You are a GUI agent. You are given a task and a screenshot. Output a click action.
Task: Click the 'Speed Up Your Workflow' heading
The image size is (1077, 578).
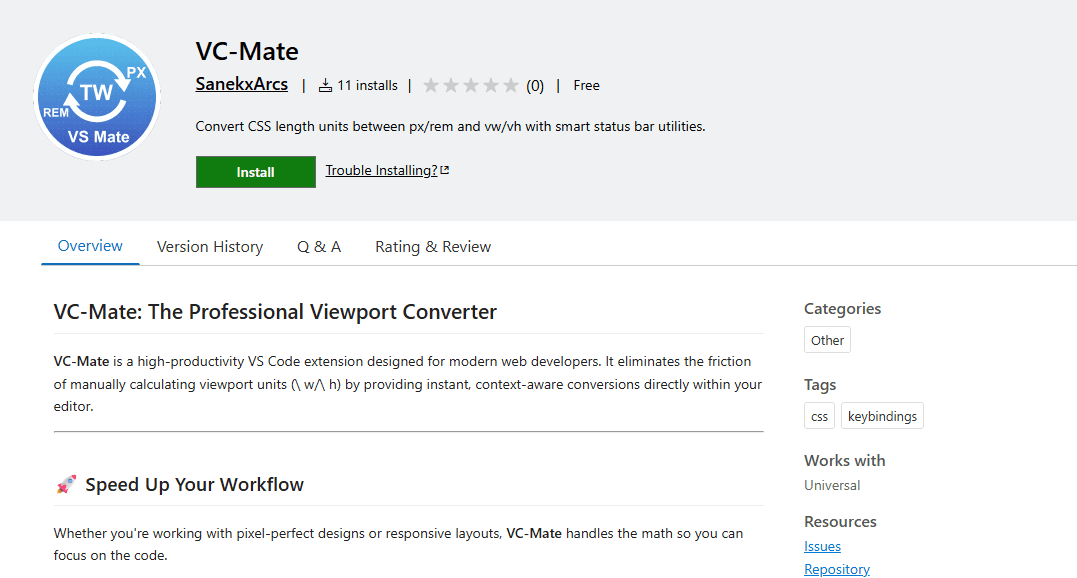coord(194,485)
